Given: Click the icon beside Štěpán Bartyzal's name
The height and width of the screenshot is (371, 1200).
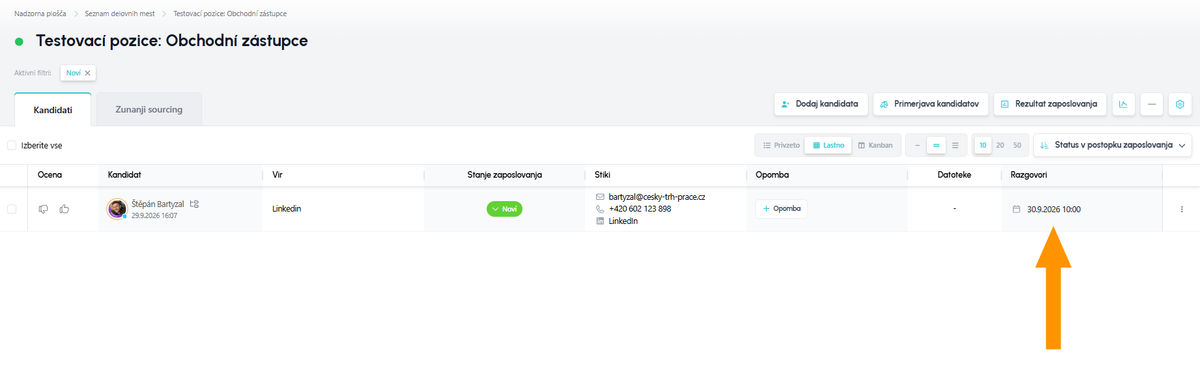Looking at the screenshot, I should [x=195, y=204].
